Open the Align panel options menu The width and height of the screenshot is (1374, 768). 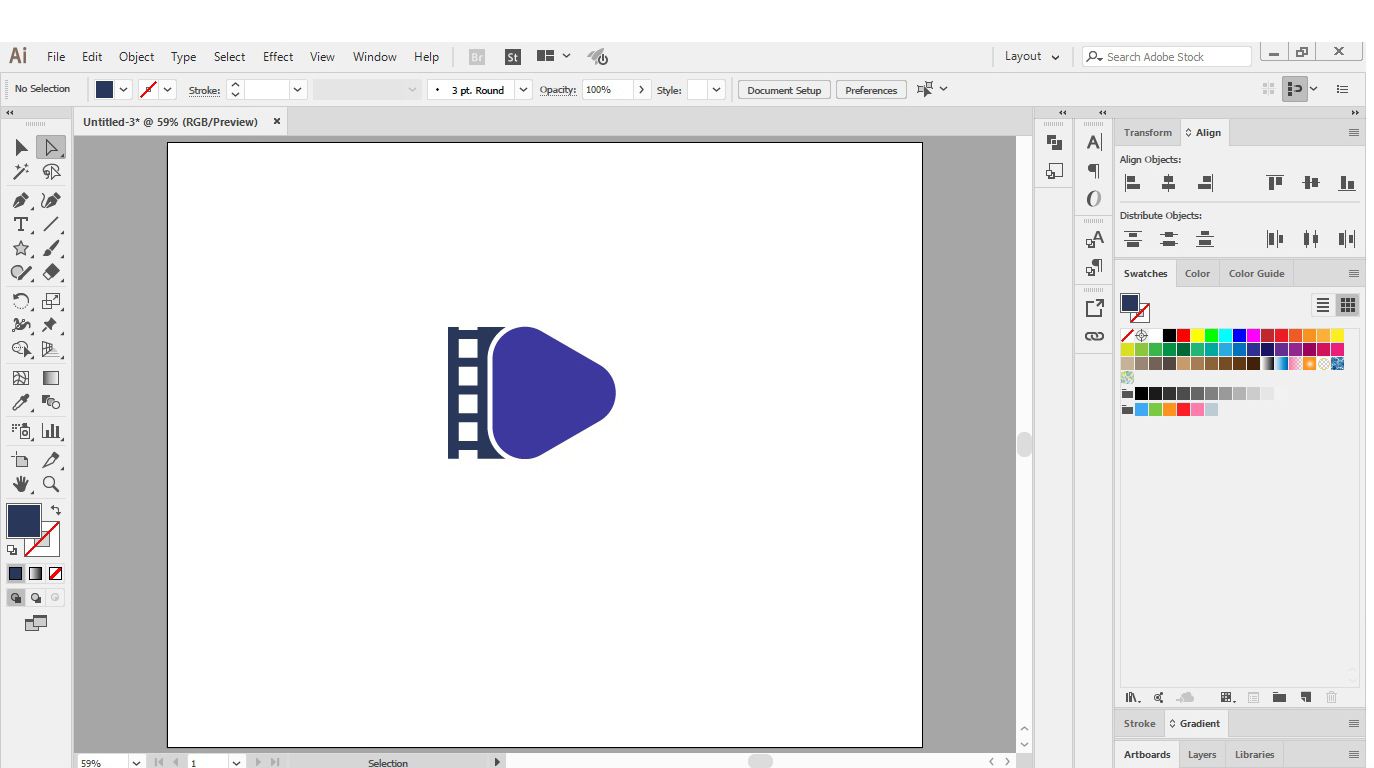pos(1354,133)
